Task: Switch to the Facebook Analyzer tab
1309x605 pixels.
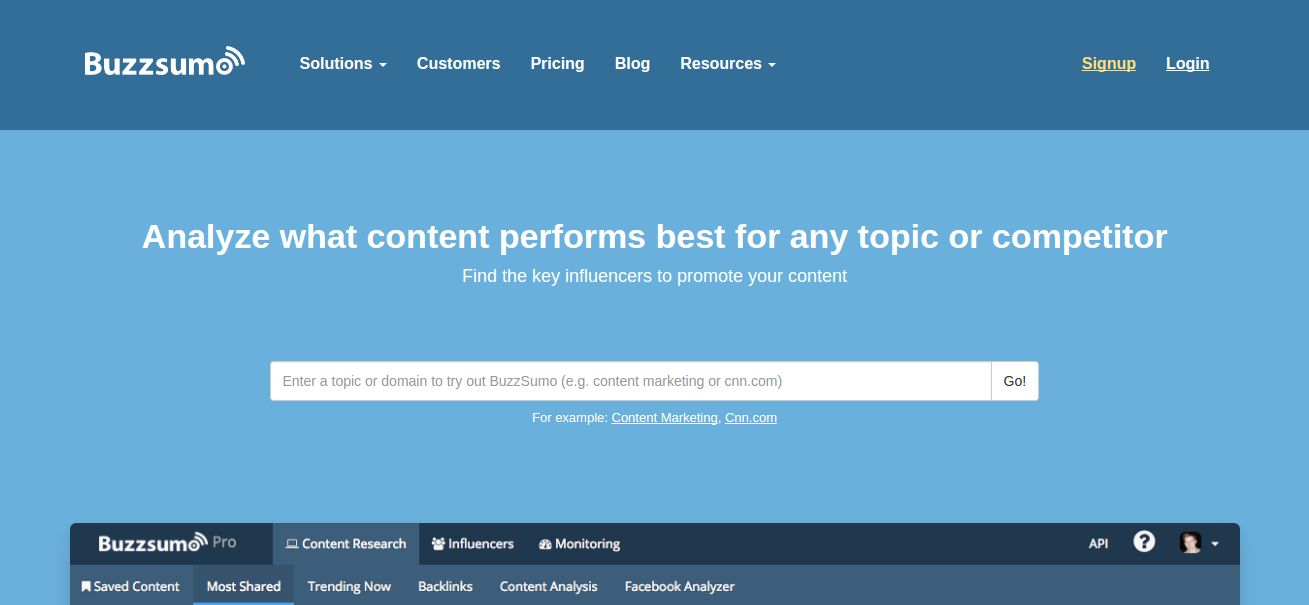Action: point(680,586)
